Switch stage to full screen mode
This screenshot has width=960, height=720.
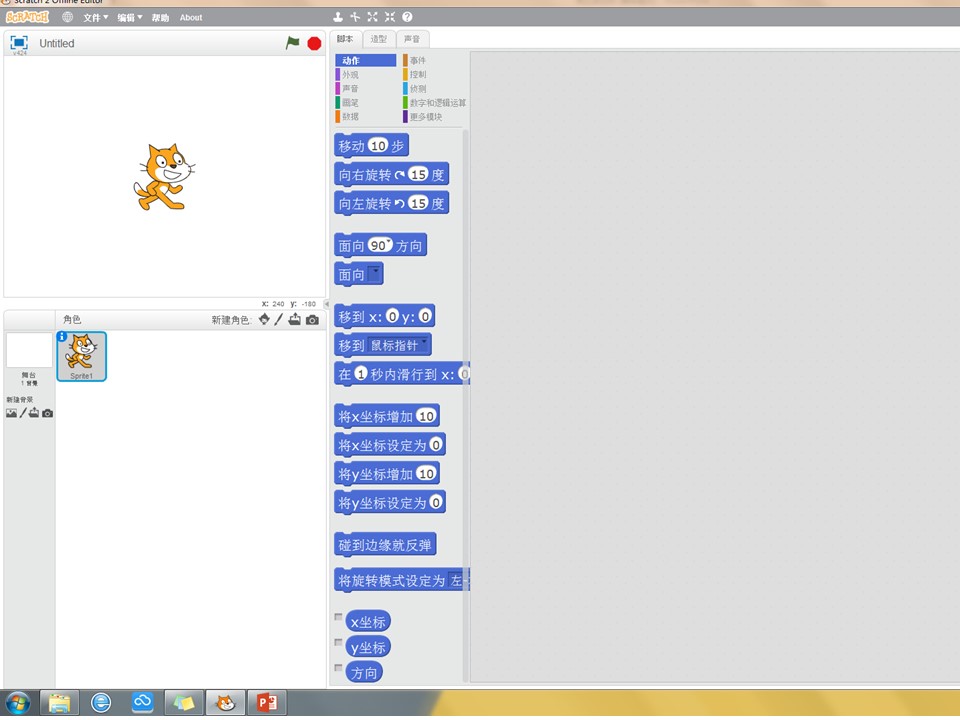pos(18,43)
